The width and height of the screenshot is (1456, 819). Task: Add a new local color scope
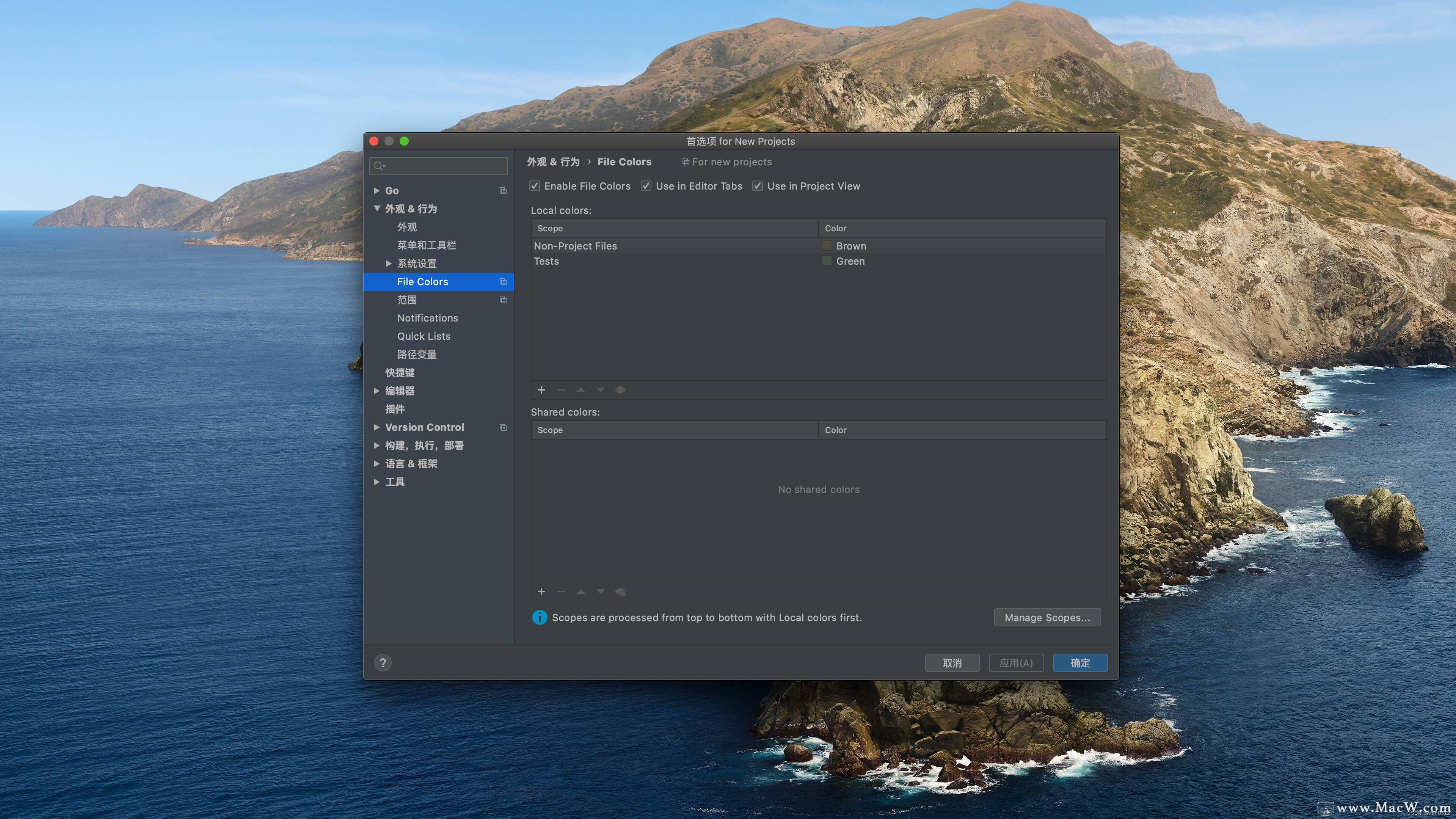(x=541, y=389)
